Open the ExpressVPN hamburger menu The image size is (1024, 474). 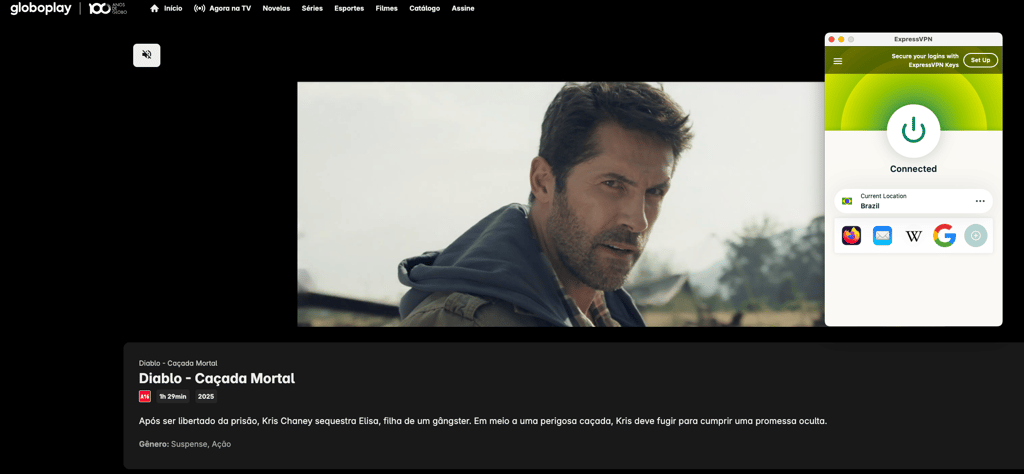coord(838,61)
